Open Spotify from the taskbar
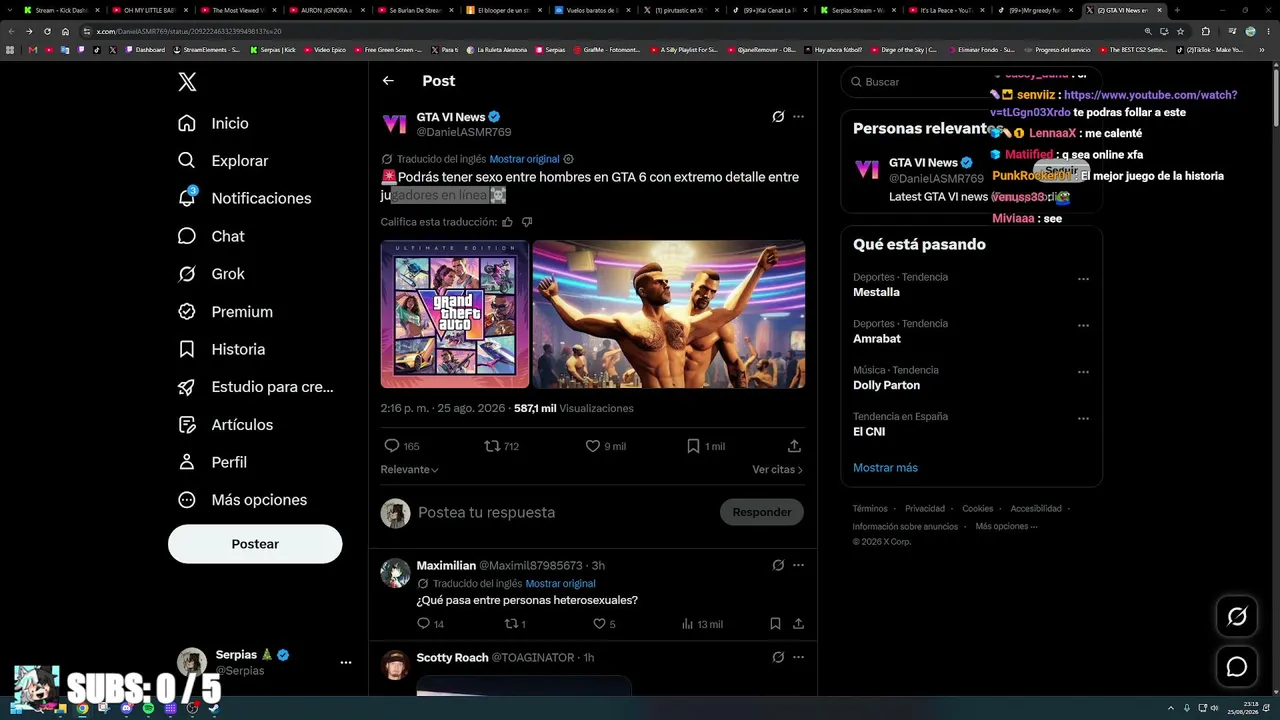Viewport: 1280px width, 720px height. [x=148, y=709]
